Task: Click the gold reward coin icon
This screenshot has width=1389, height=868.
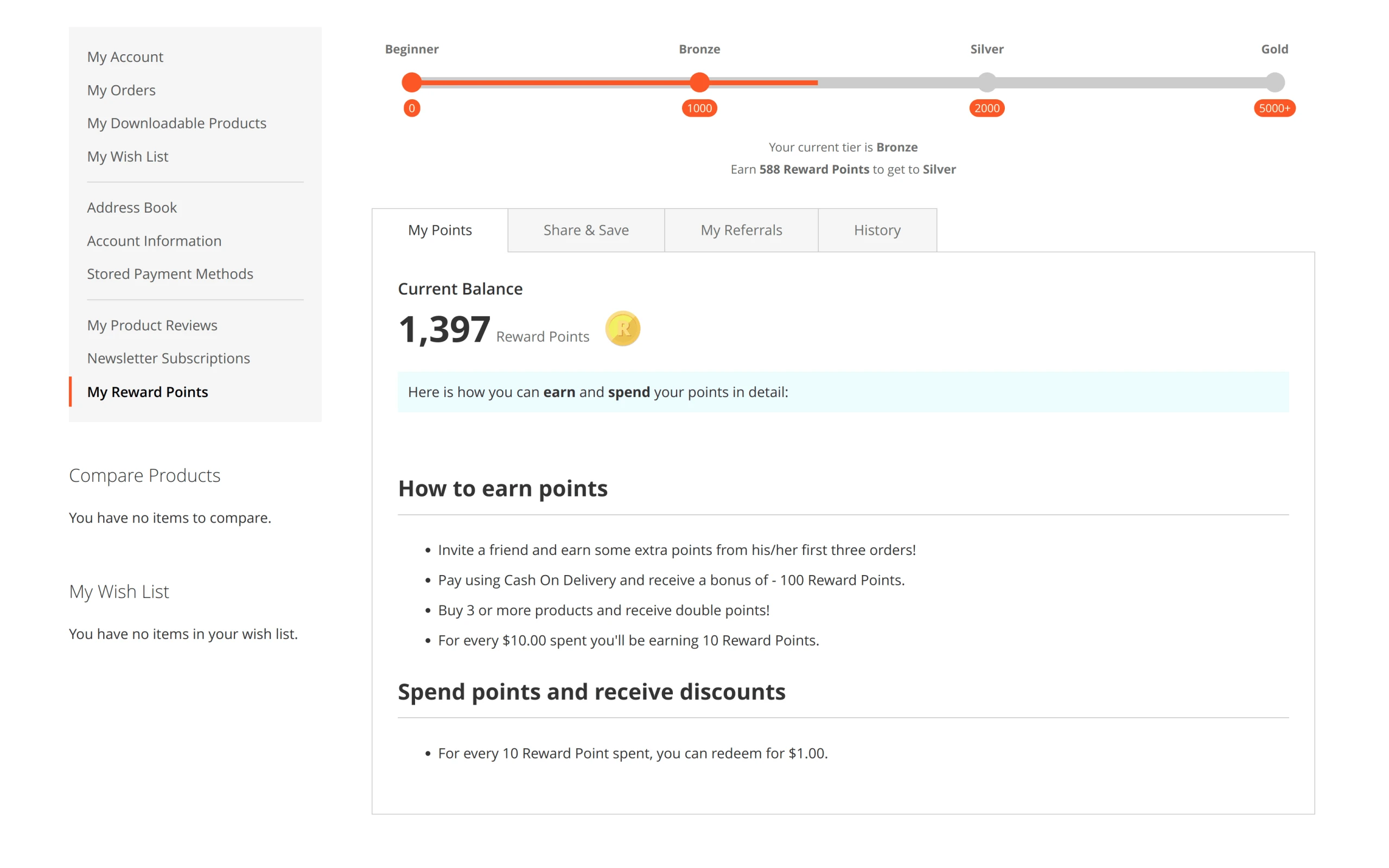Action: (x=623, y=328)
